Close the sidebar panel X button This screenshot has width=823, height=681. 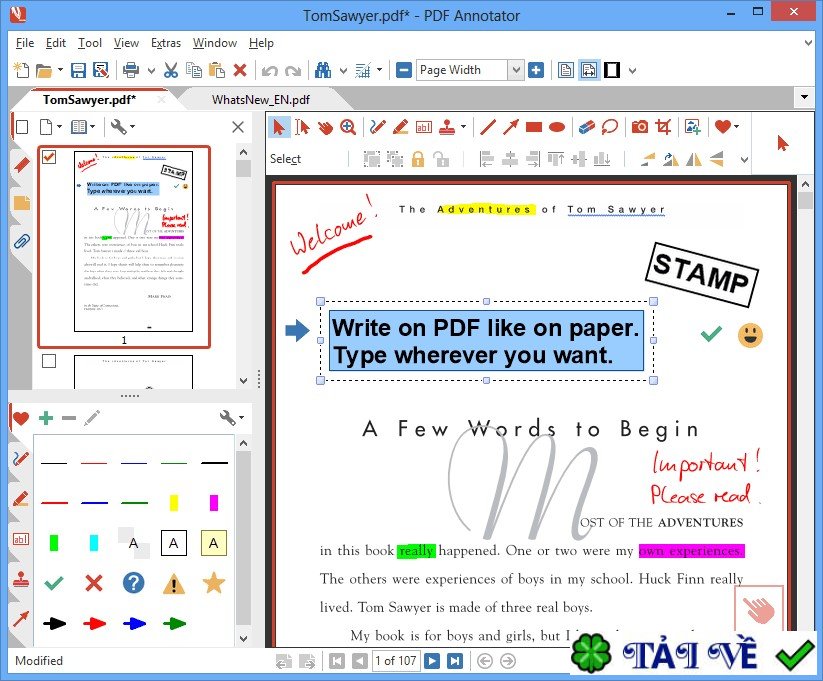(238, 127)
